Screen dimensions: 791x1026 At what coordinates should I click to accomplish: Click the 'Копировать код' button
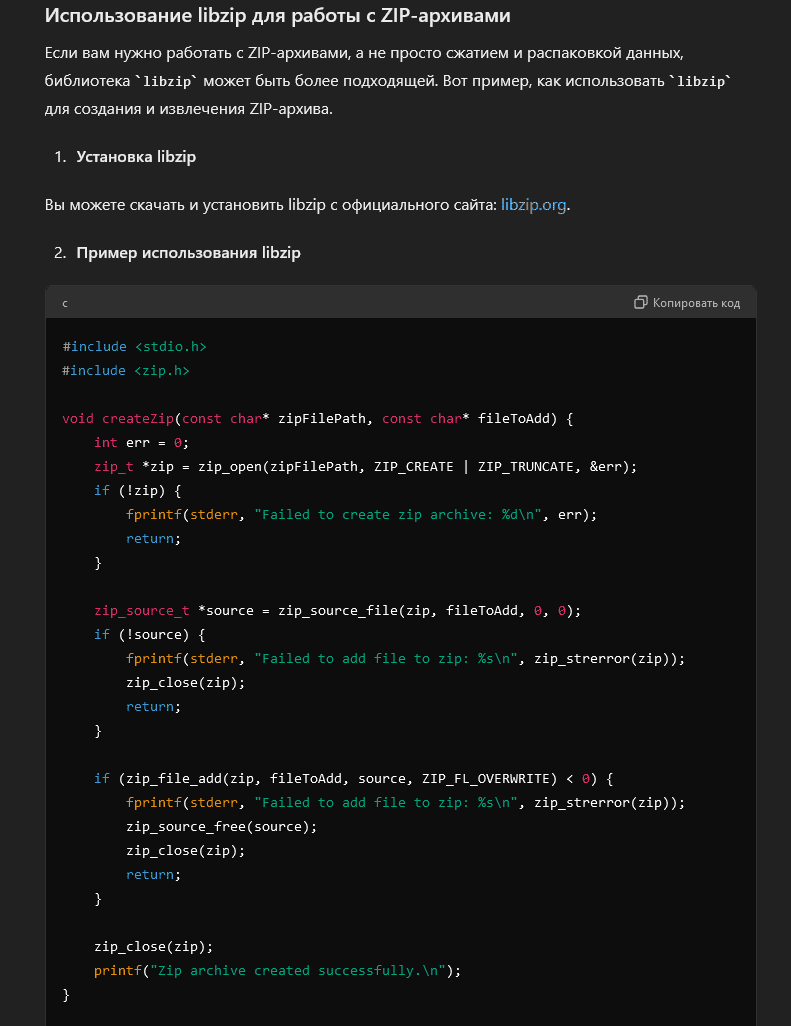[x=694, y=302]
